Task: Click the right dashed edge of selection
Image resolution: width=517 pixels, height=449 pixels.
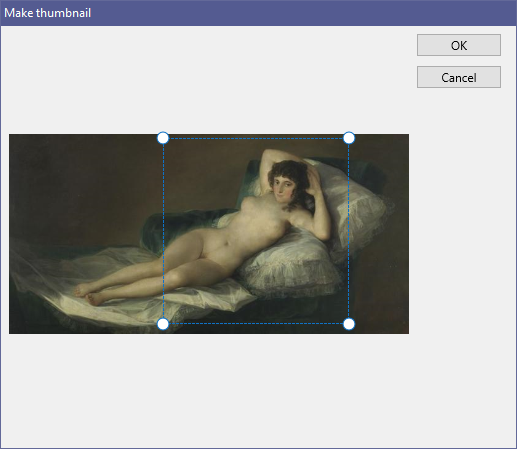Action: click(x=349, y=231)
